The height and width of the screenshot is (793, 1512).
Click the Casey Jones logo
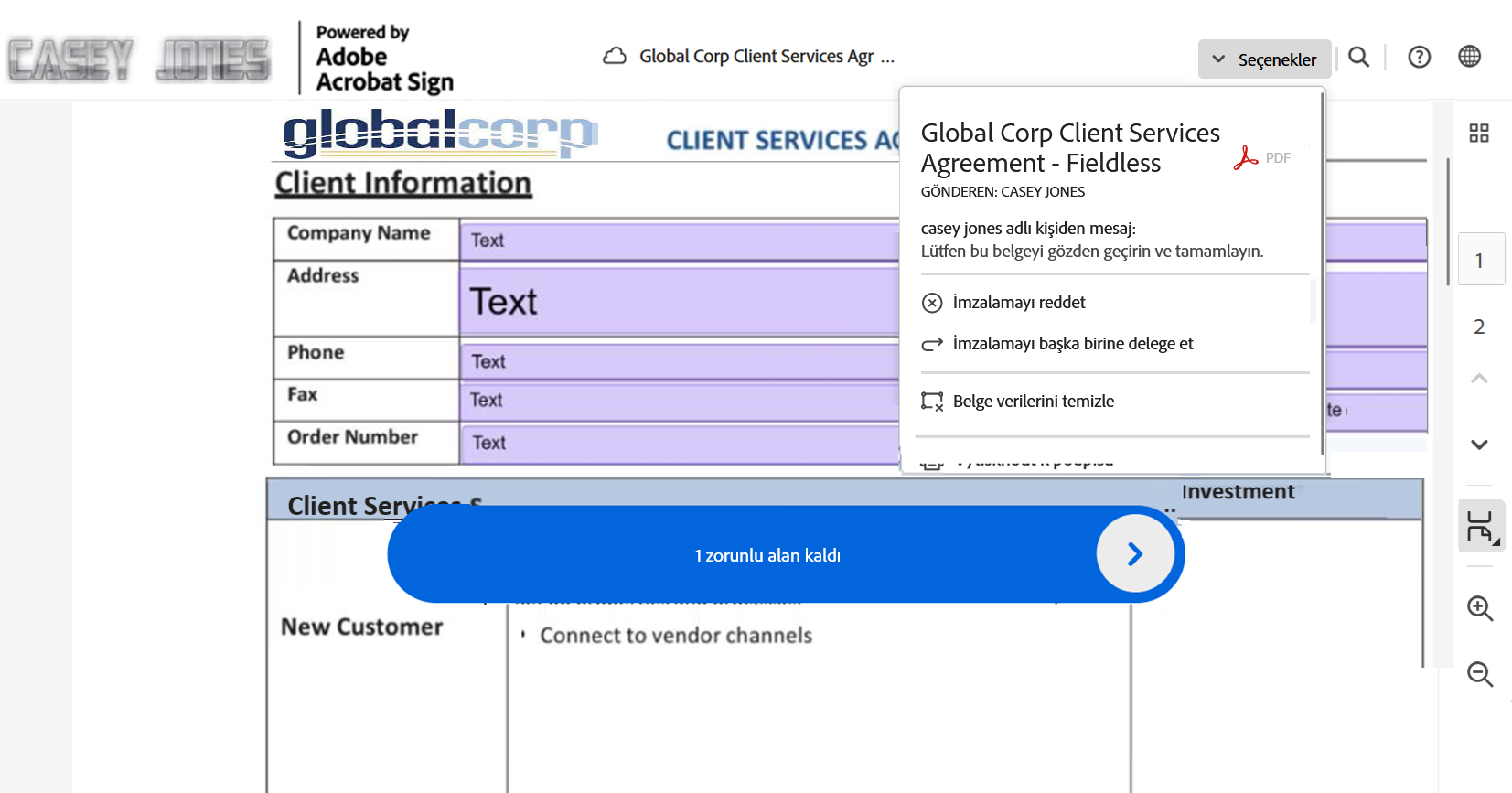click(139, 59)
